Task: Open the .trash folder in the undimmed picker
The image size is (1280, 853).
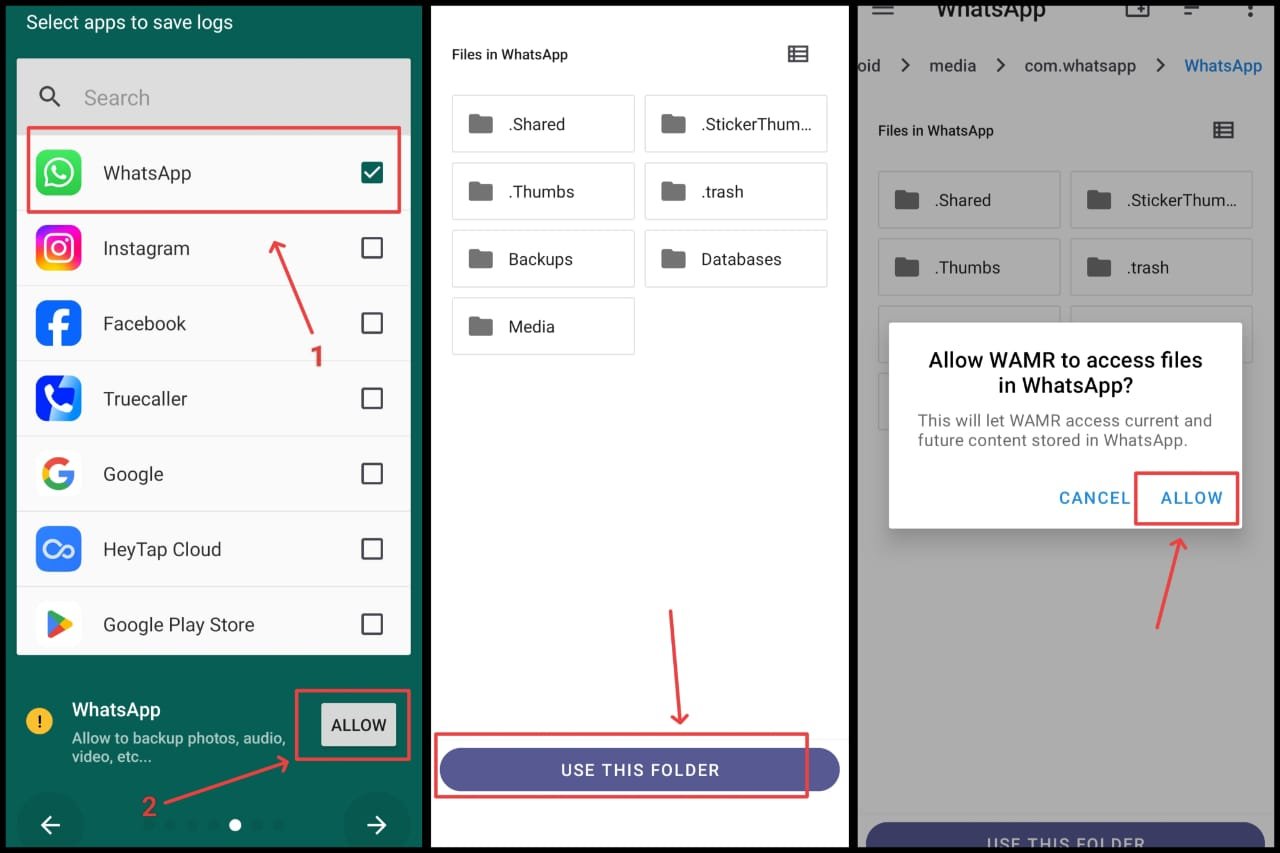Action: (736, 192)
